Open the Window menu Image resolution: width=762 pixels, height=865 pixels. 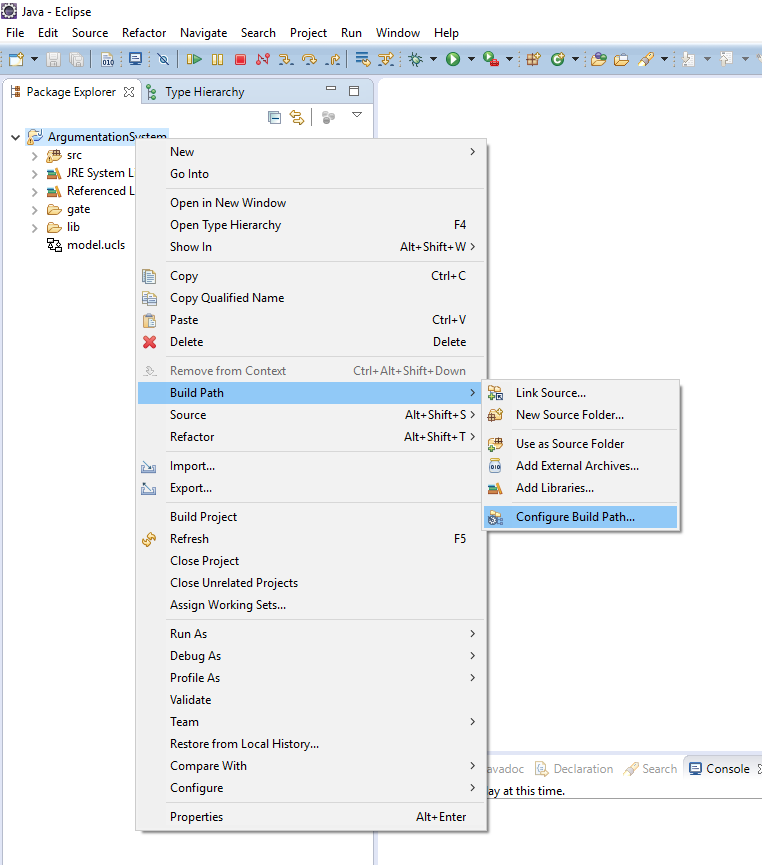(x=398, y=33)
